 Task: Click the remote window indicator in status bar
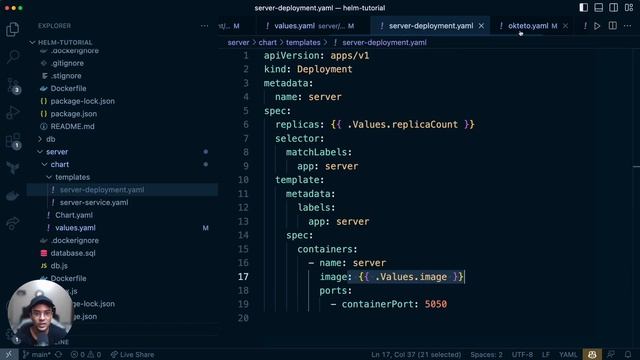(x=9, y=354)
